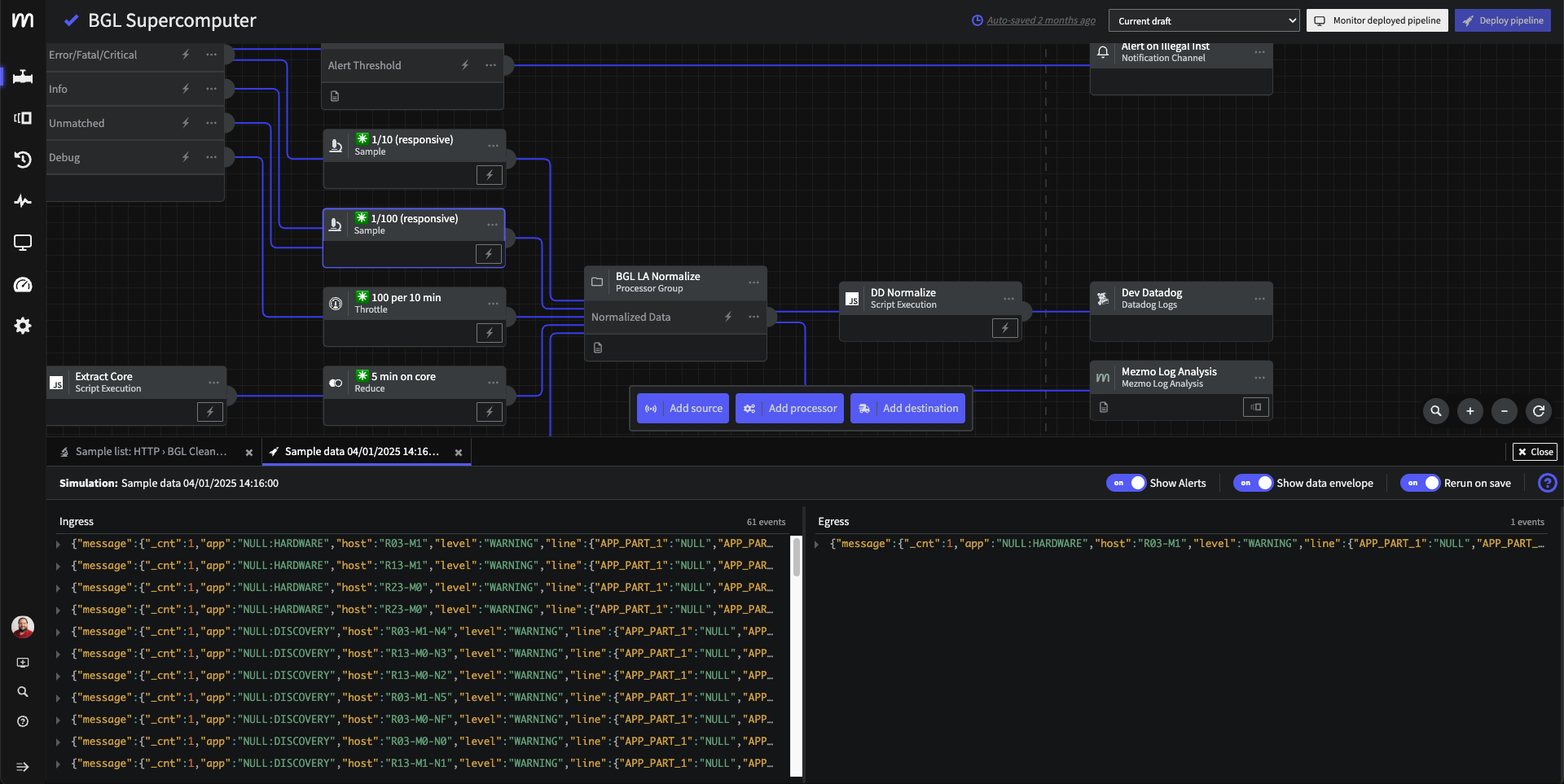Open help question mark in simulation panel
Screen dimensions: 1564x784
pos(1547,483)
